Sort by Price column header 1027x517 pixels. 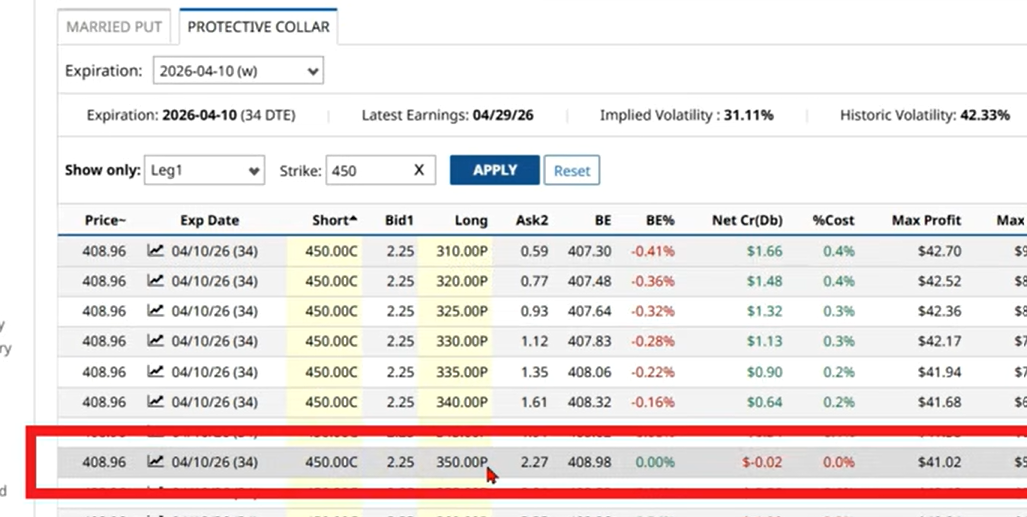click(105, 220)
